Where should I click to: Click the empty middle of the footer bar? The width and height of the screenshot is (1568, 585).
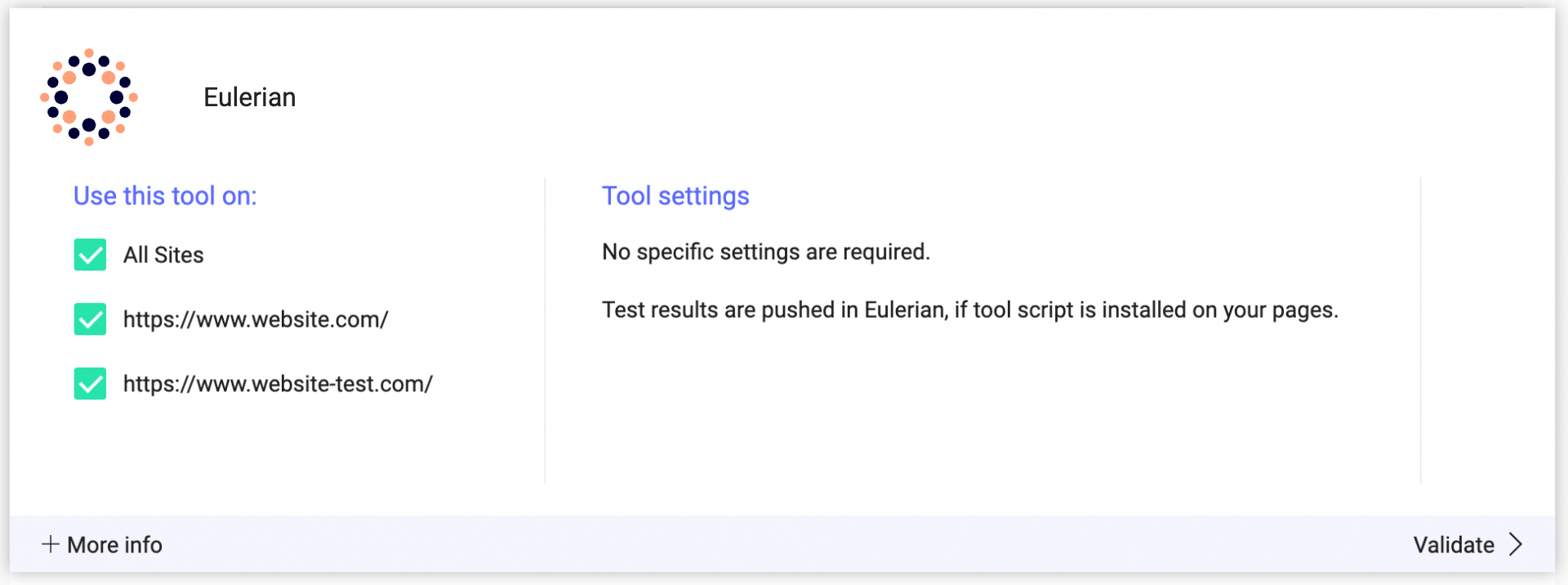click(784, 544)
